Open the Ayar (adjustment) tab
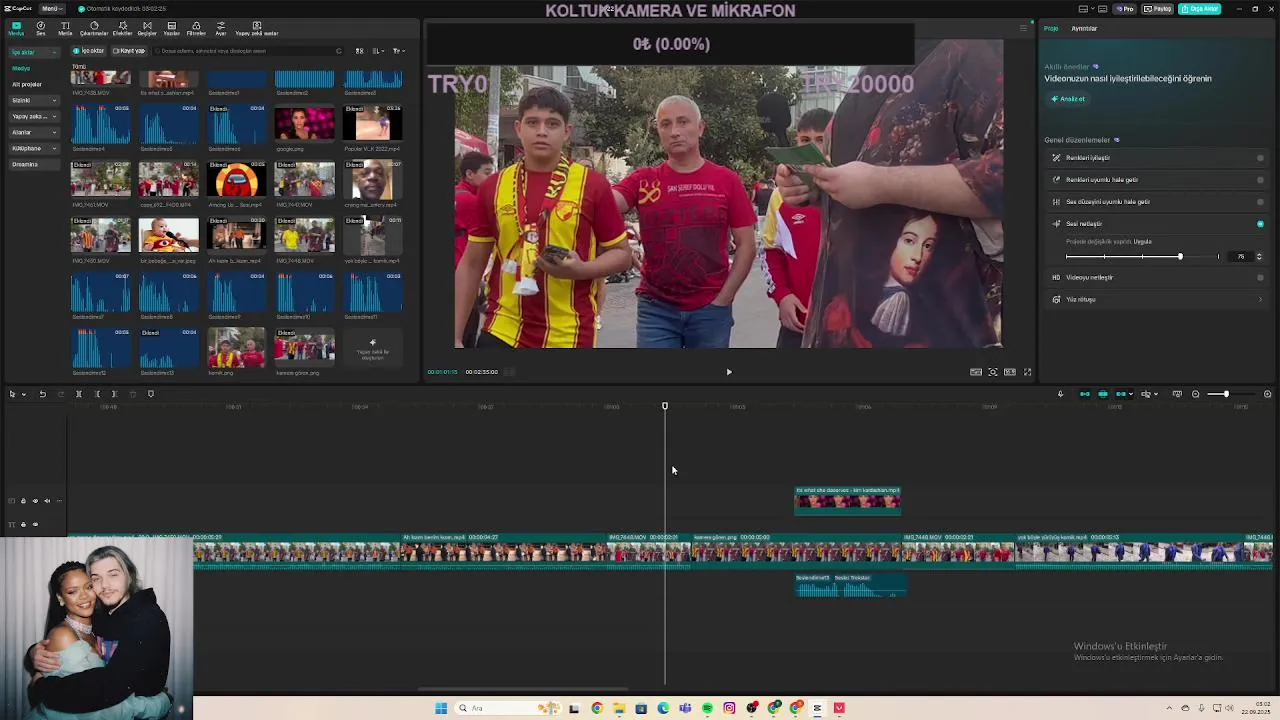 pyautogui.click(x=221, y=28)
